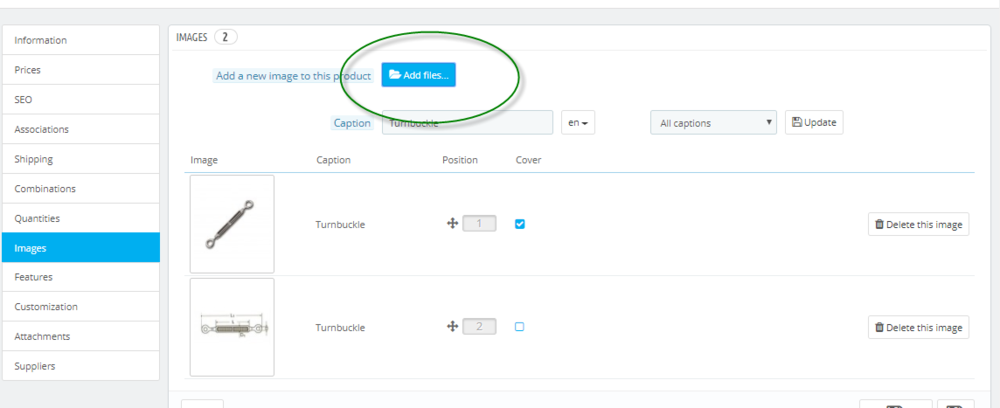Screen dimensions: 1000x408
Task: Go to the Associations tab
Action: click(80, 129)
